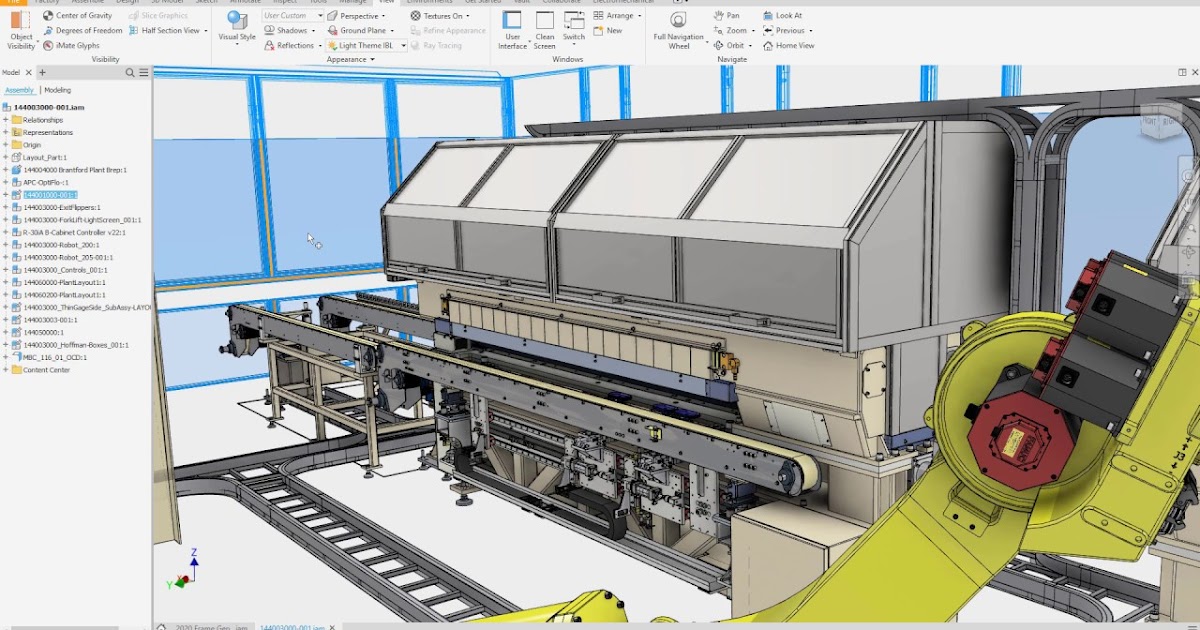Click the Textures On icon
This screenshot has width=1200, height=630.
[x=415, y=16]
